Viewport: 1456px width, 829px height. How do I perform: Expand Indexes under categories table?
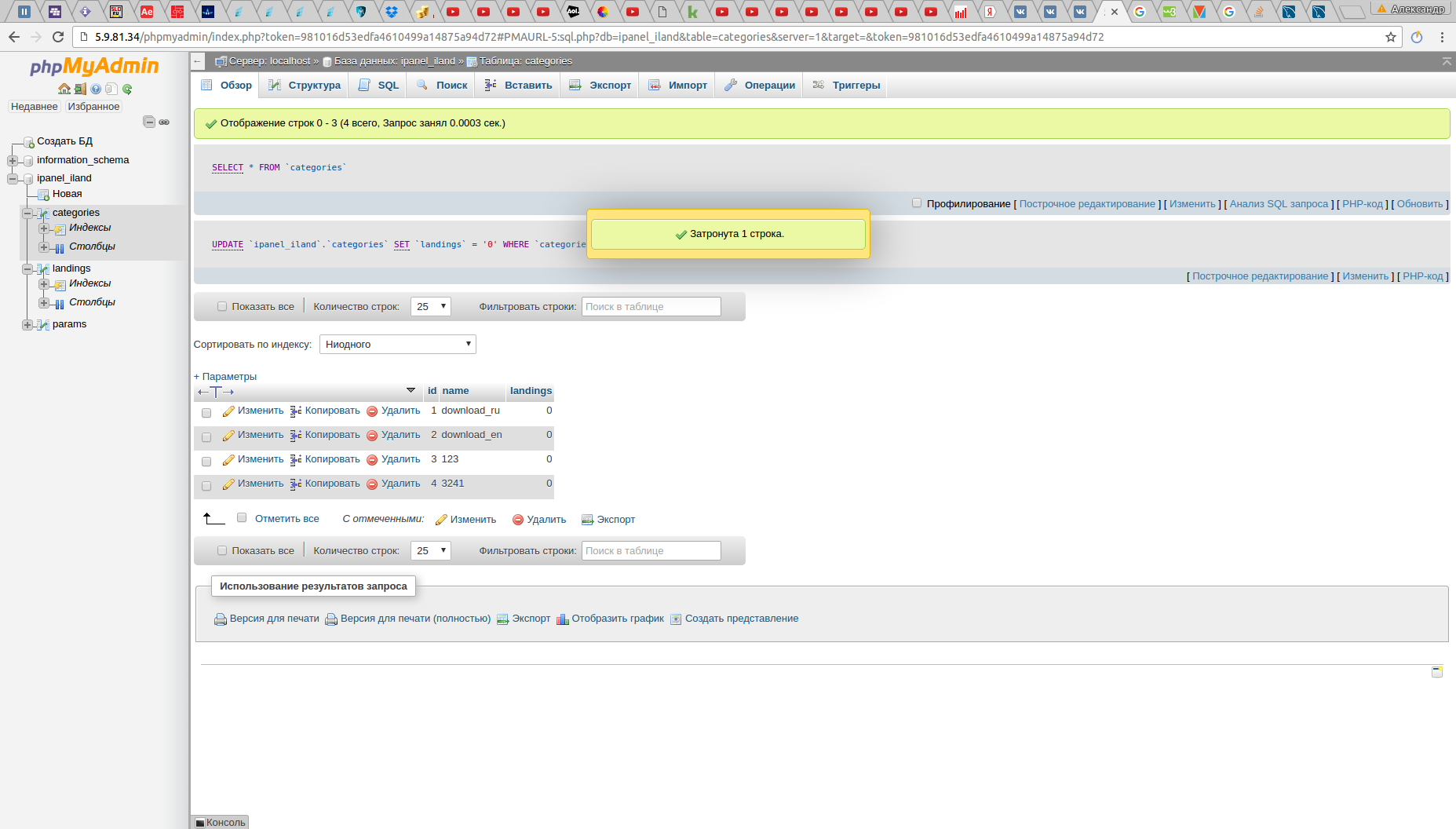pyautogui.click(x=44, y=228)
